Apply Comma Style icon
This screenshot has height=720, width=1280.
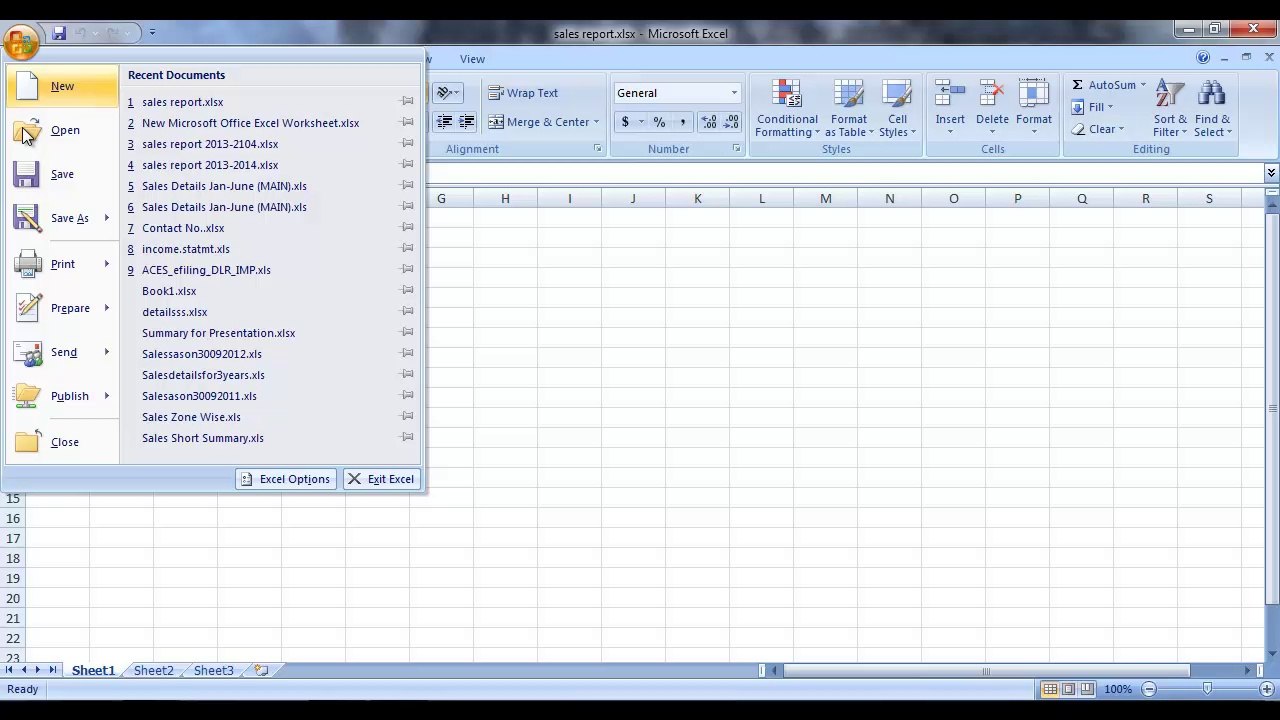(x=682, y=122)
